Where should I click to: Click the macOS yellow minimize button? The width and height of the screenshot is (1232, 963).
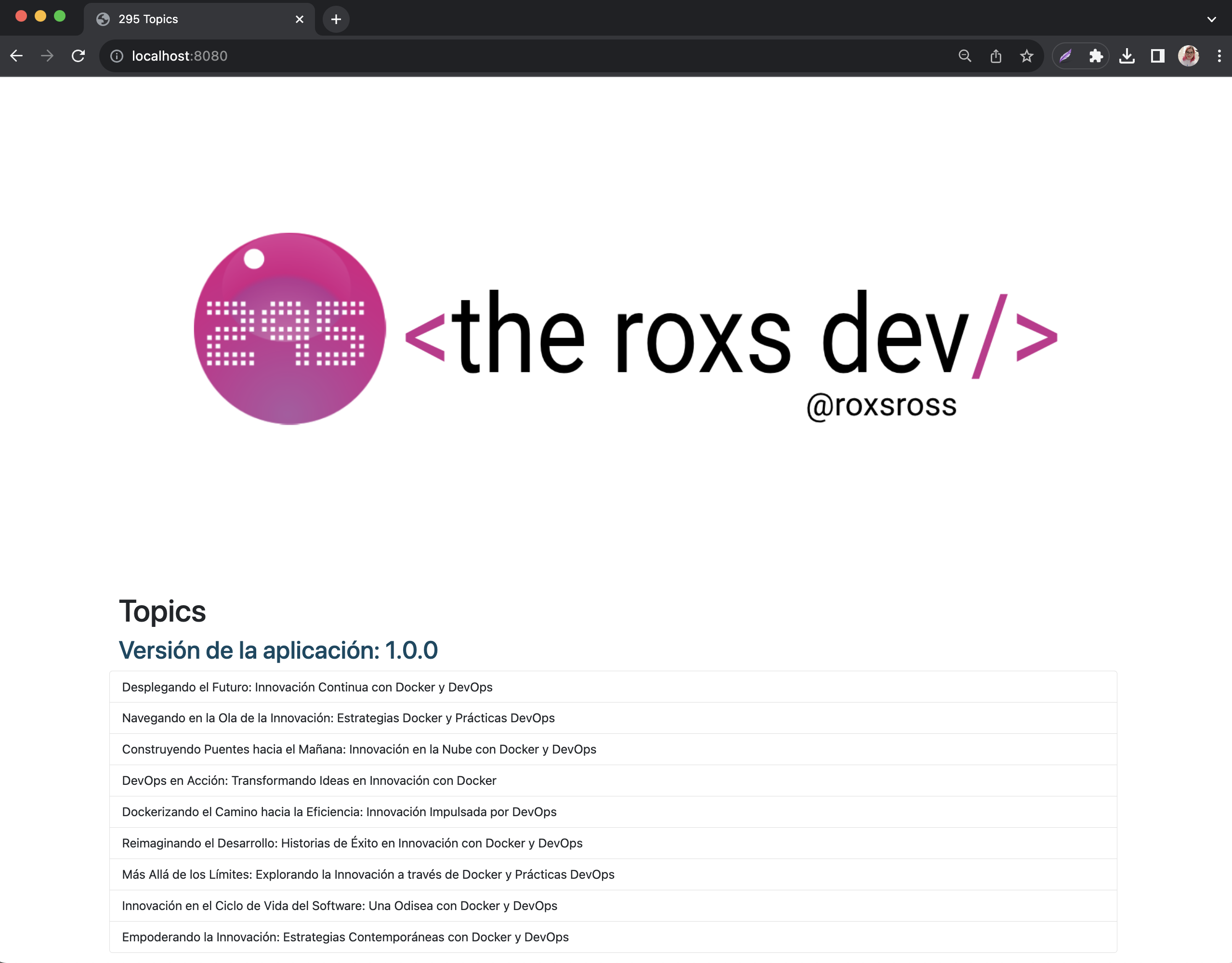[x=40, y=16]
